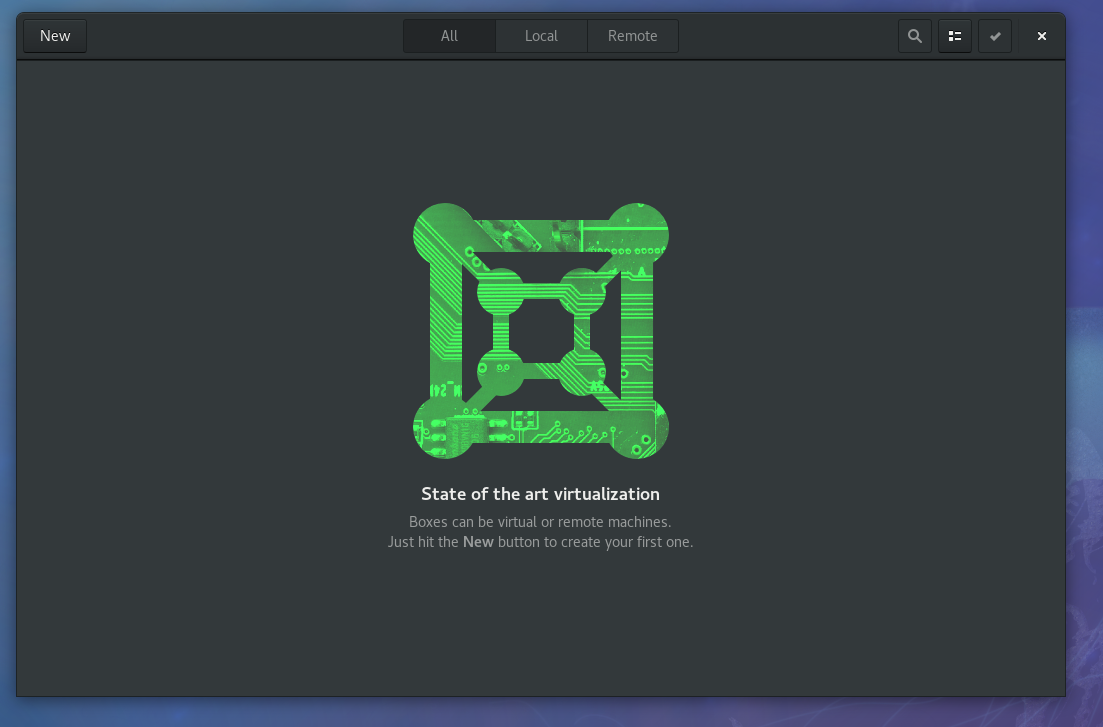
Task: Toggle list view with the list icon
Action: (955, 36)
